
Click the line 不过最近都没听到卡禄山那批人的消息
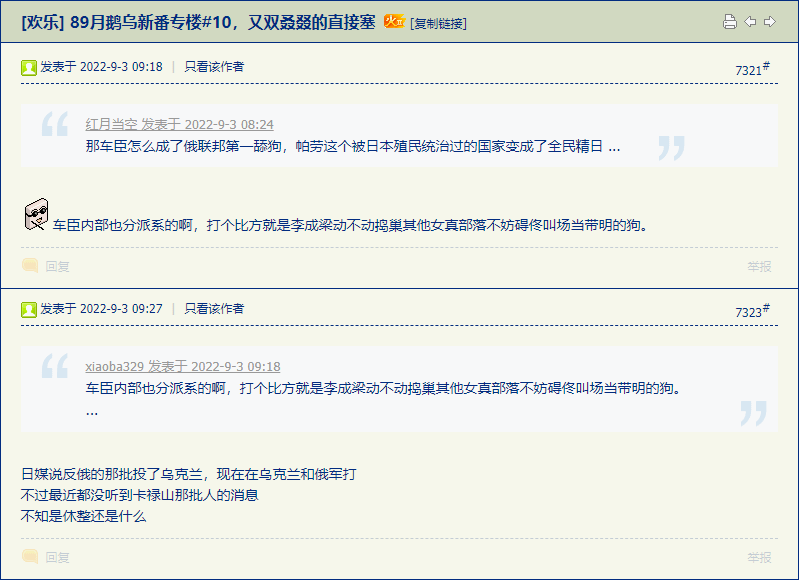(140, 495)
